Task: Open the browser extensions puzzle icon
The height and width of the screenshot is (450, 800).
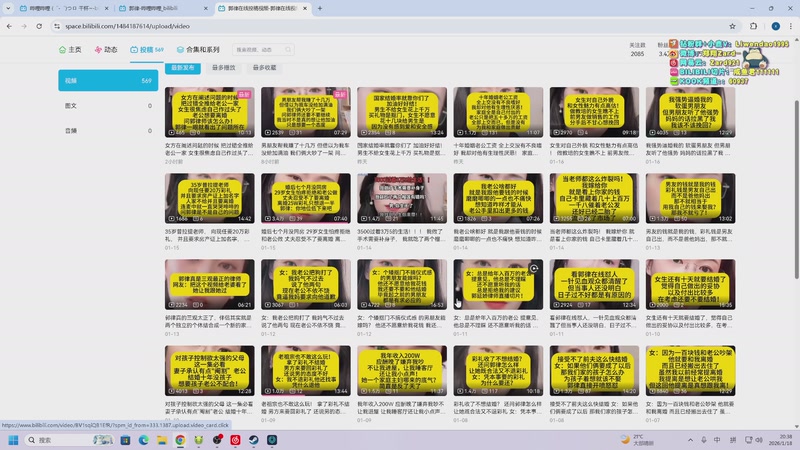Action: click(x=754, y=26)
